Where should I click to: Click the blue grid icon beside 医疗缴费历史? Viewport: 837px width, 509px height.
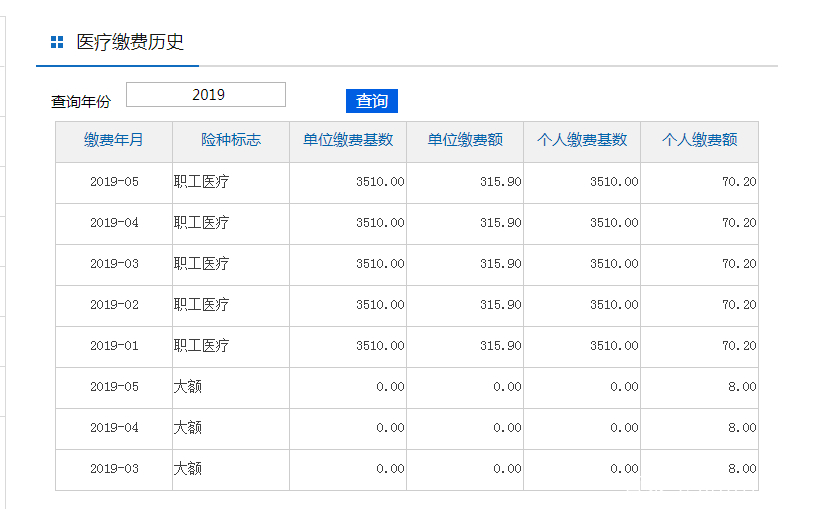pos(57,42)
